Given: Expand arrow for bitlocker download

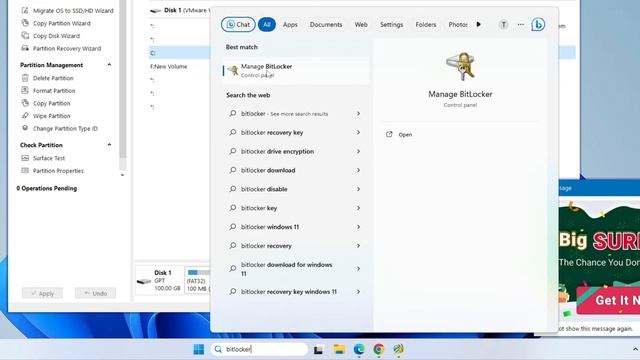Looking at the screenshot, I should click(358, 170).
